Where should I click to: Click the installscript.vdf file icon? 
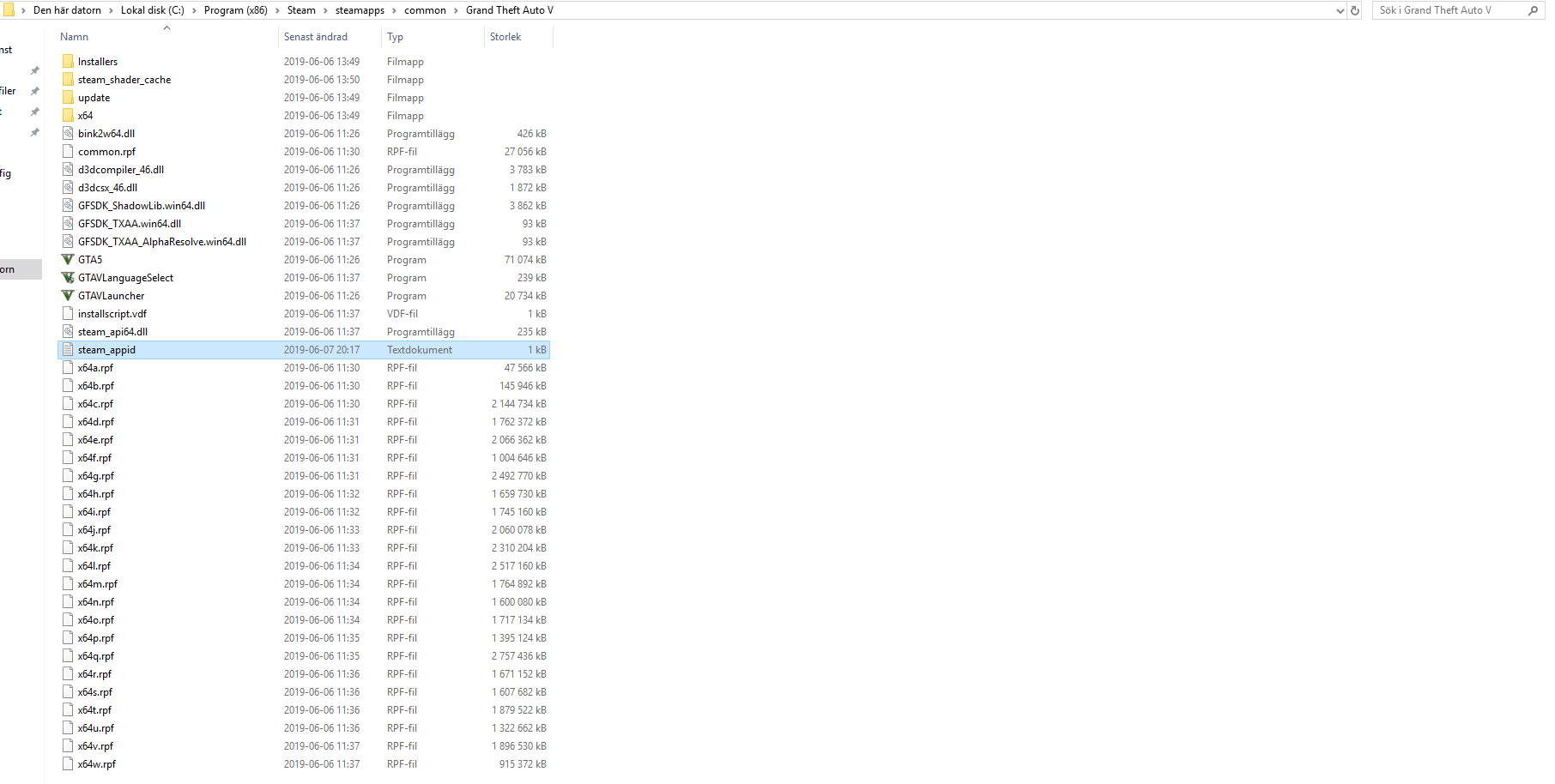click(x=68, y=314)
